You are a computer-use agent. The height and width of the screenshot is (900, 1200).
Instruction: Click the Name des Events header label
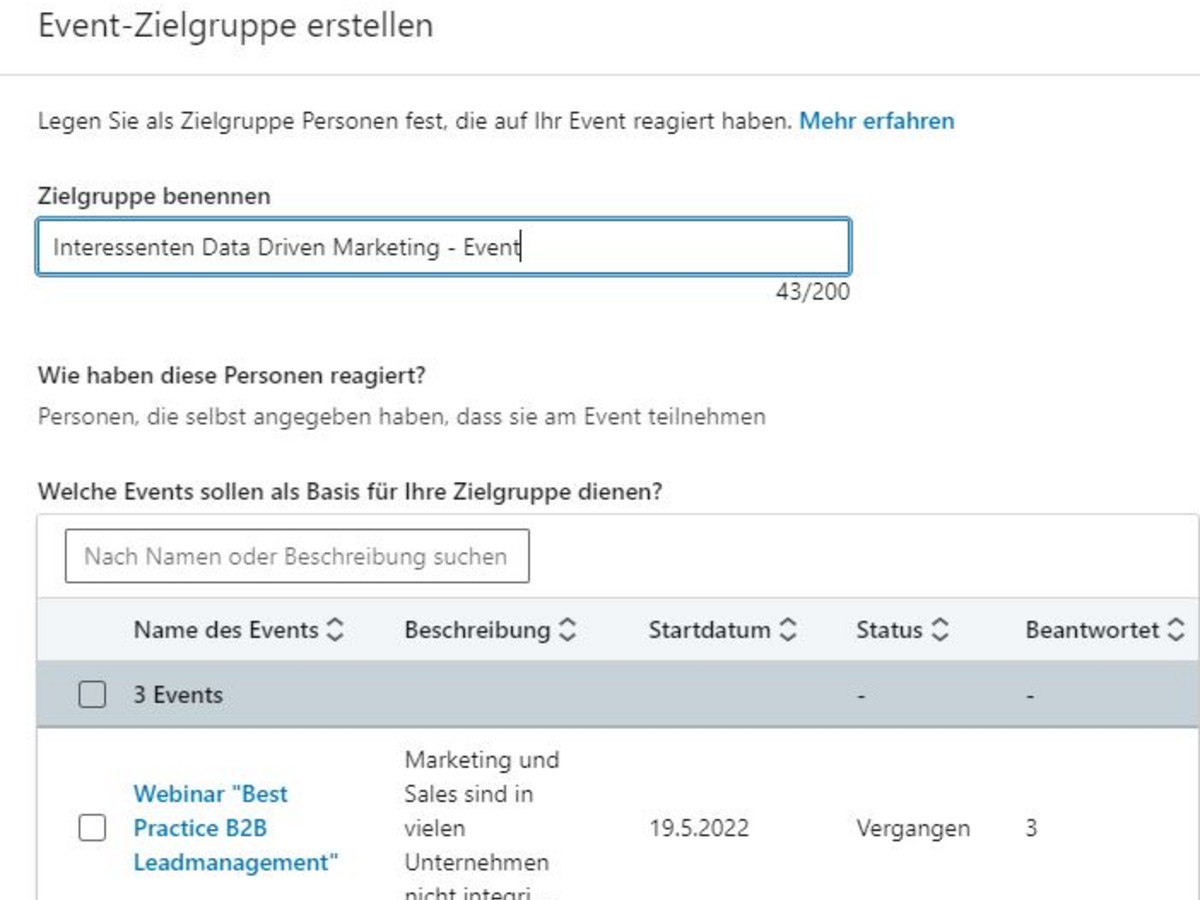(226, 630)
